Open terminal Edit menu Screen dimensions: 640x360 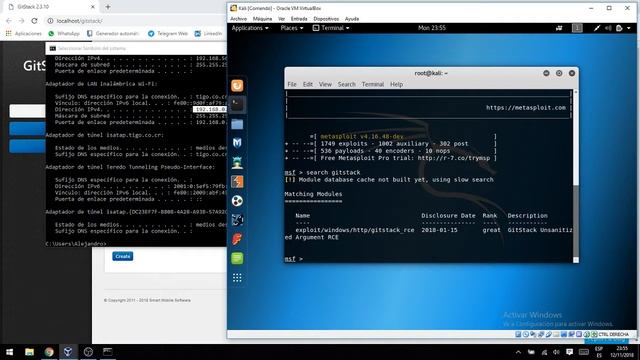pos(308,84)
